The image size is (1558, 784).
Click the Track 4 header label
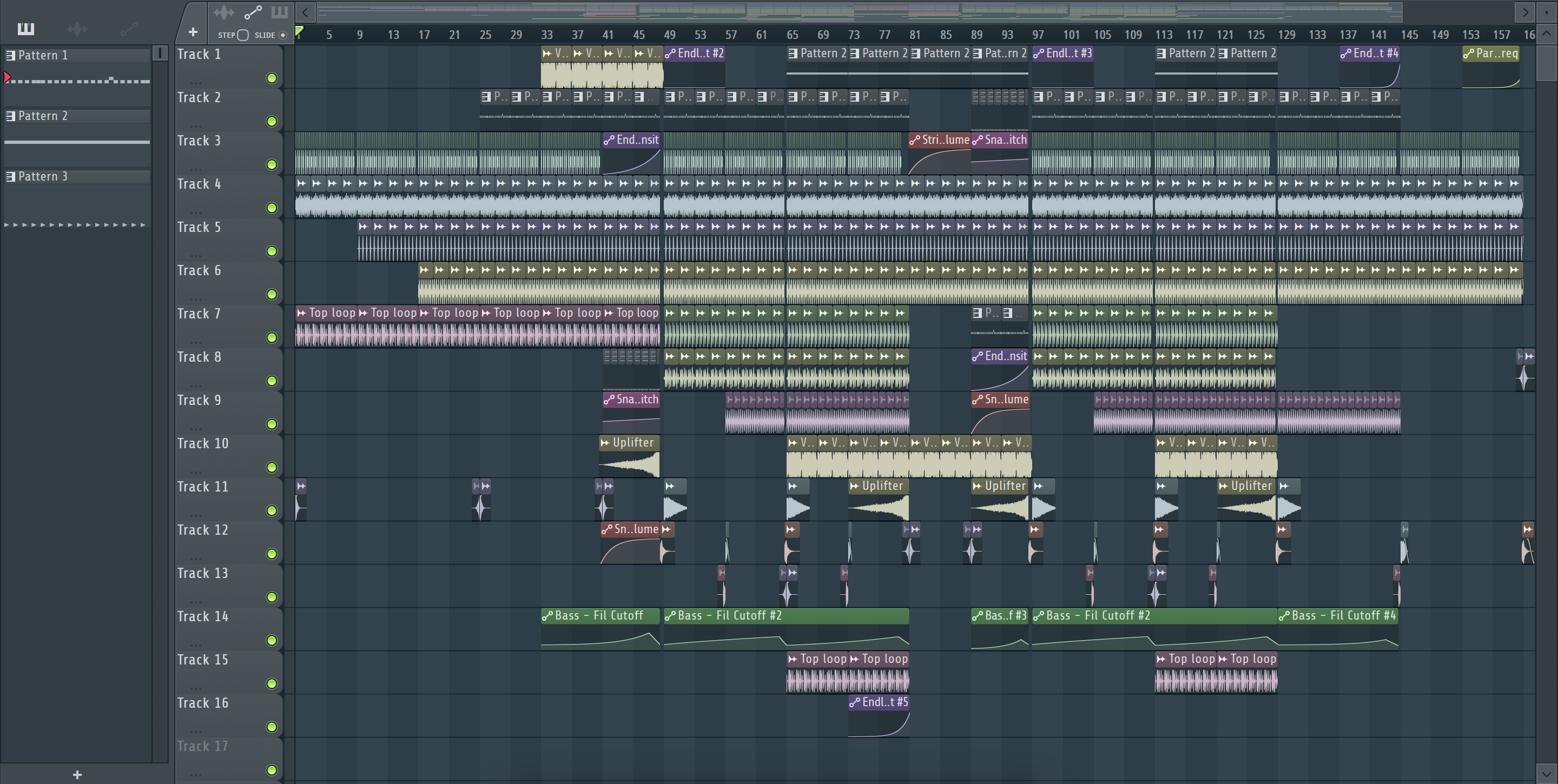pyautogui.click(x=199, y=184)
